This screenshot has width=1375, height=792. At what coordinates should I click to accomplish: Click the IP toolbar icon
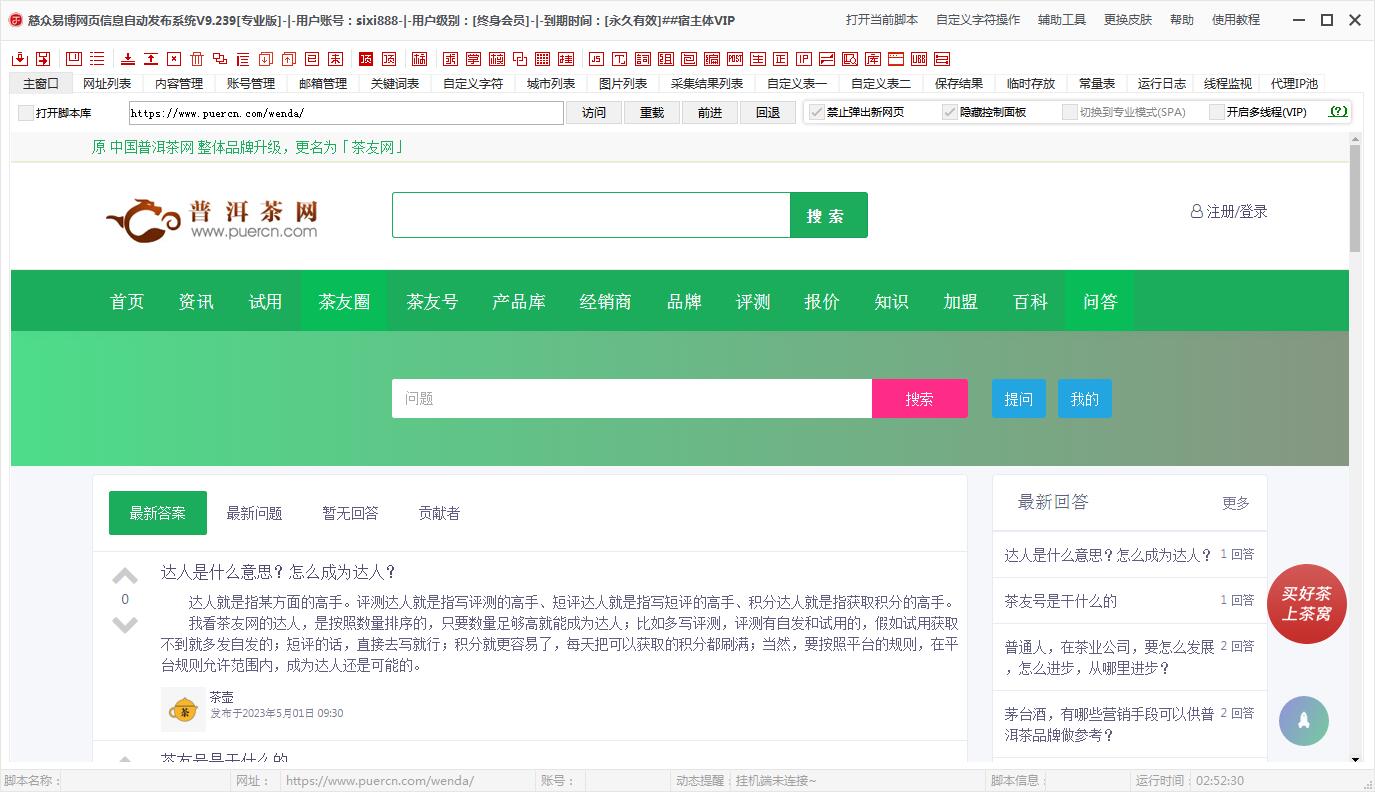point(803,59)
